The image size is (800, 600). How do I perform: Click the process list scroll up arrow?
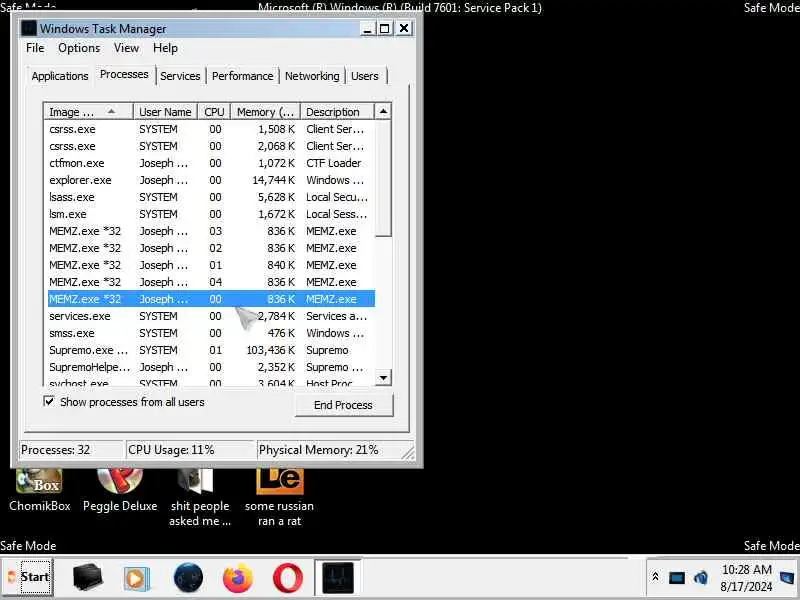tap(383, 111)
